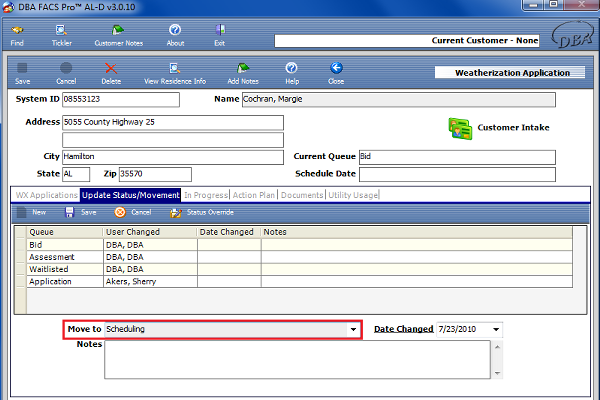Open Customer Notes from top toolbar
600x400 pixels.
tap(118, 30)
